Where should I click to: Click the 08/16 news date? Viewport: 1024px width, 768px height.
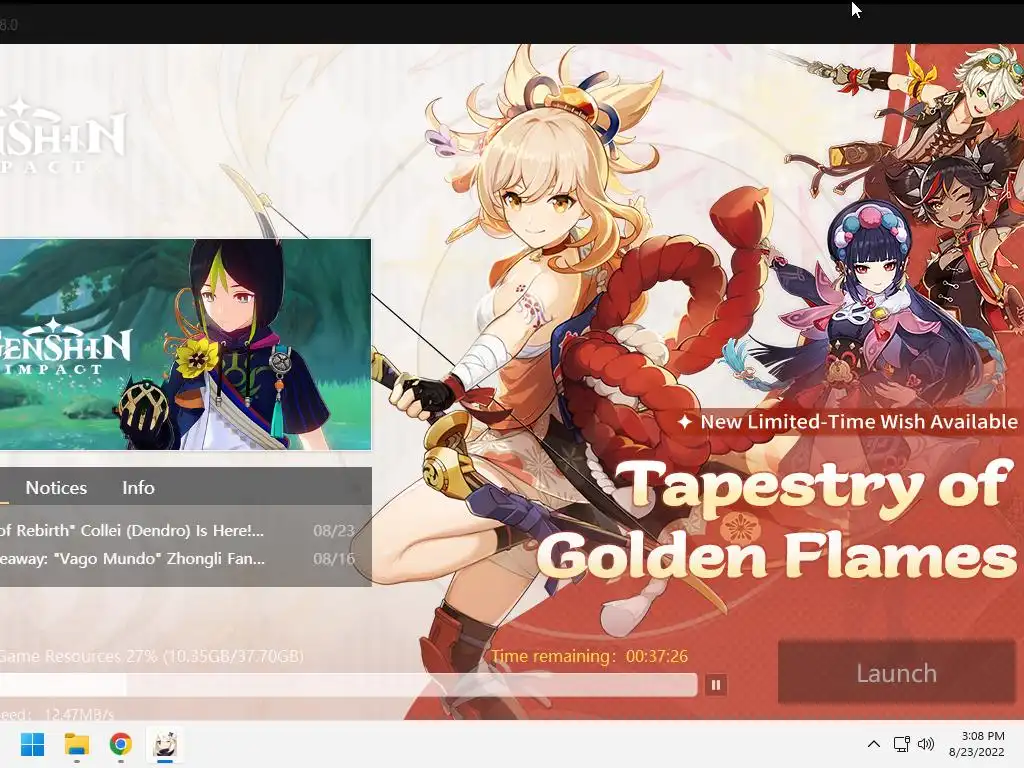point(334,558)
